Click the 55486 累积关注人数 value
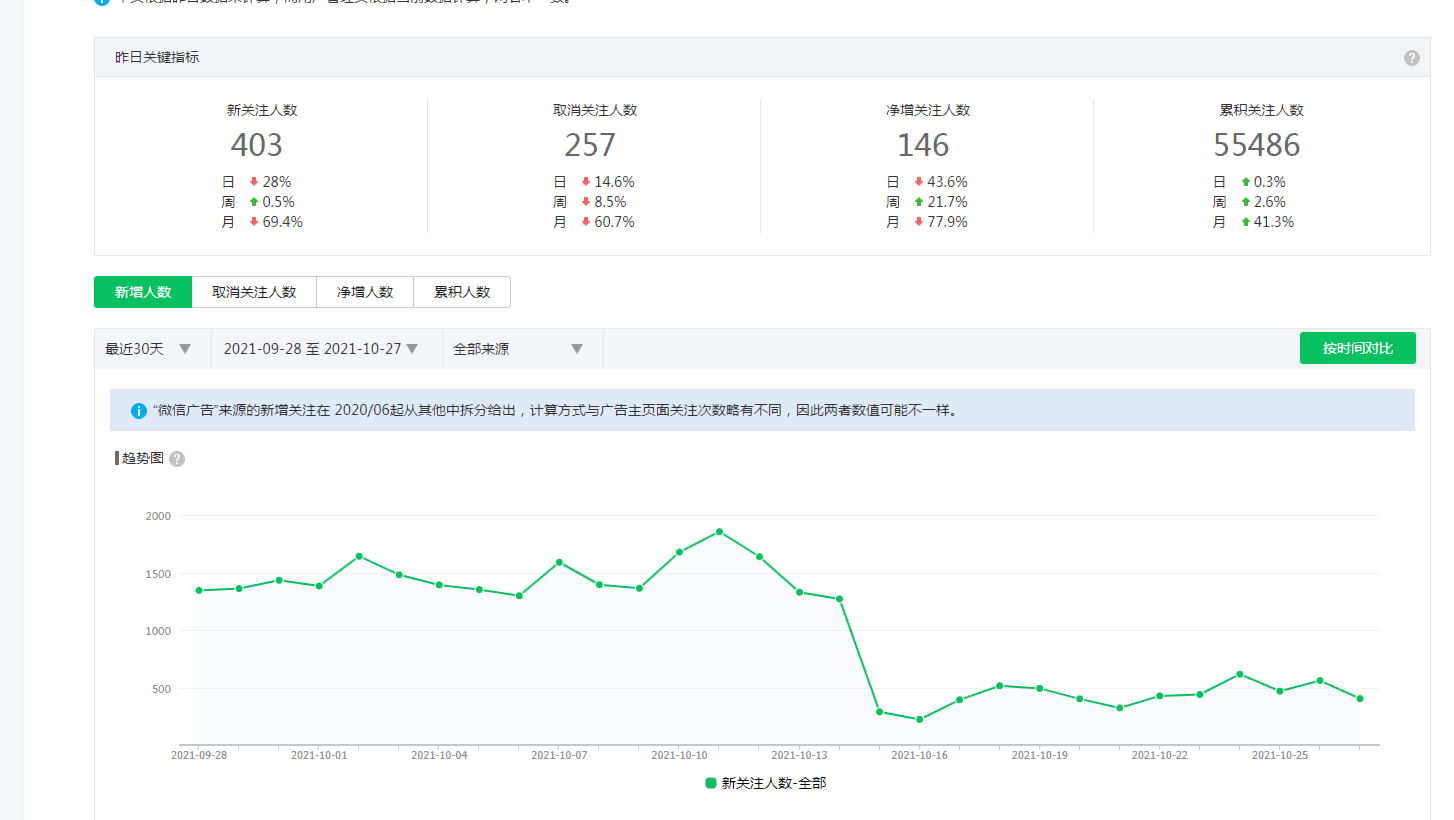The width and height of the screenshot is (1454, 820). [1257, 146]
